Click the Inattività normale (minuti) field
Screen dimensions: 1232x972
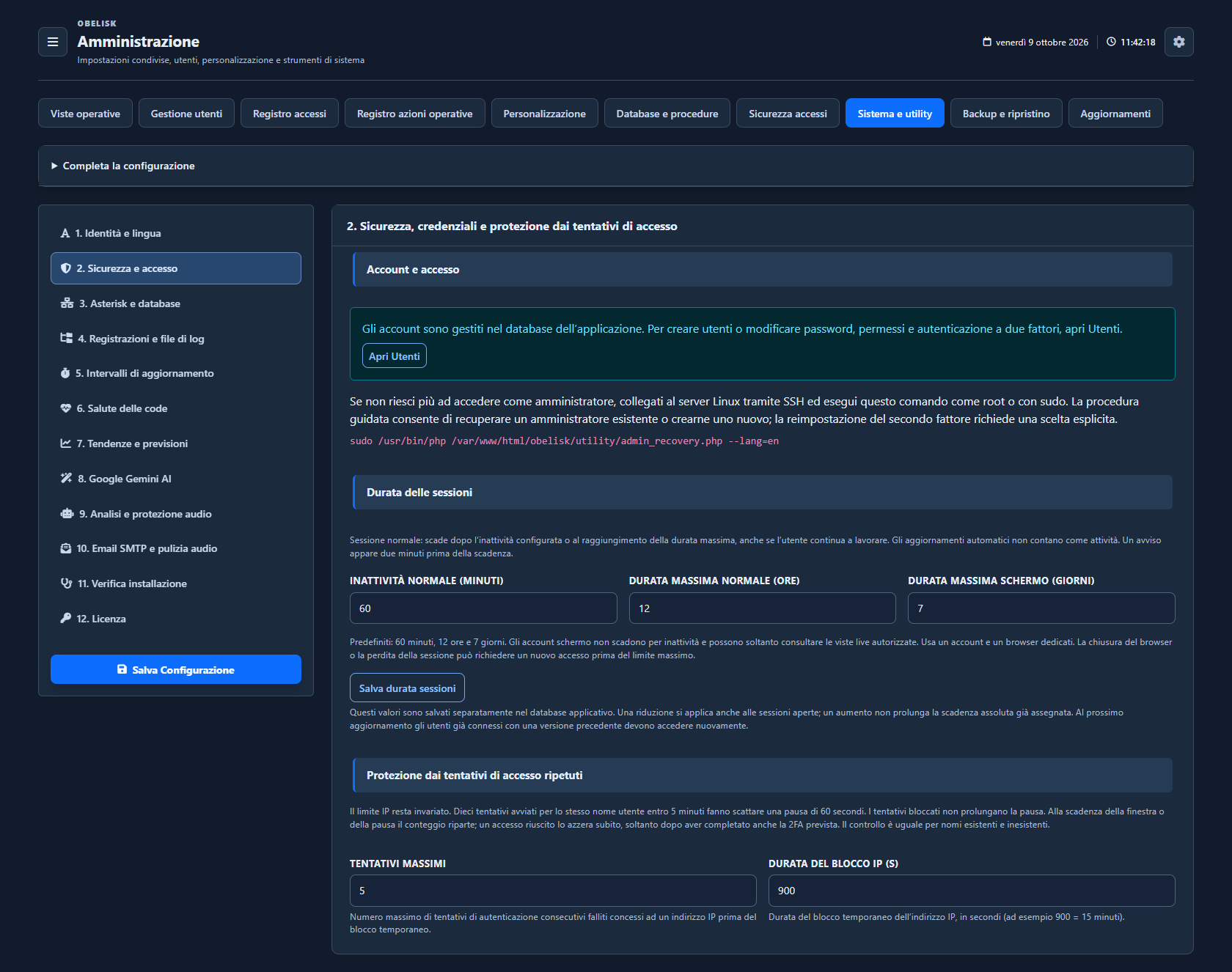point(483,608)
